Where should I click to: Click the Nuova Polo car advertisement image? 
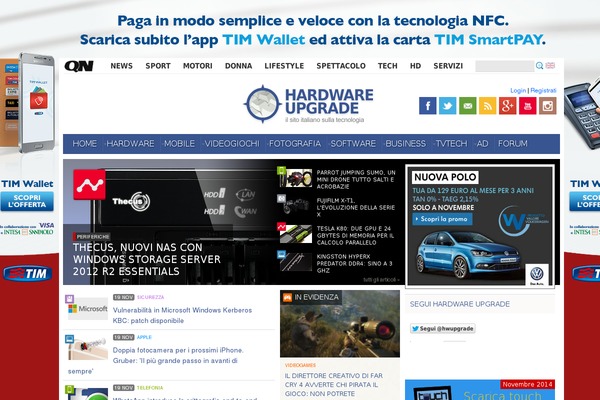click(480, 226)
